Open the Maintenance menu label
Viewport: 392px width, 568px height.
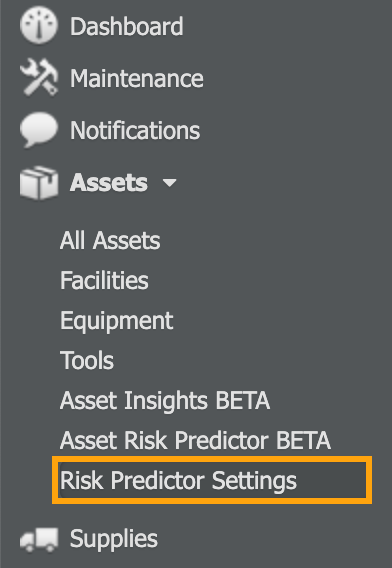(x=137, y=79)
